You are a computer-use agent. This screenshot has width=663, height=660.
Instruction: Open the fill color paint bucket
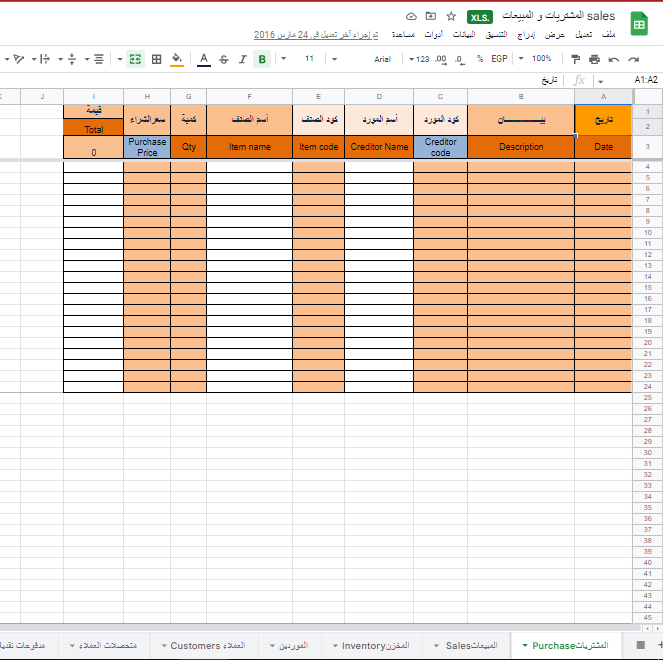[177, 59]
